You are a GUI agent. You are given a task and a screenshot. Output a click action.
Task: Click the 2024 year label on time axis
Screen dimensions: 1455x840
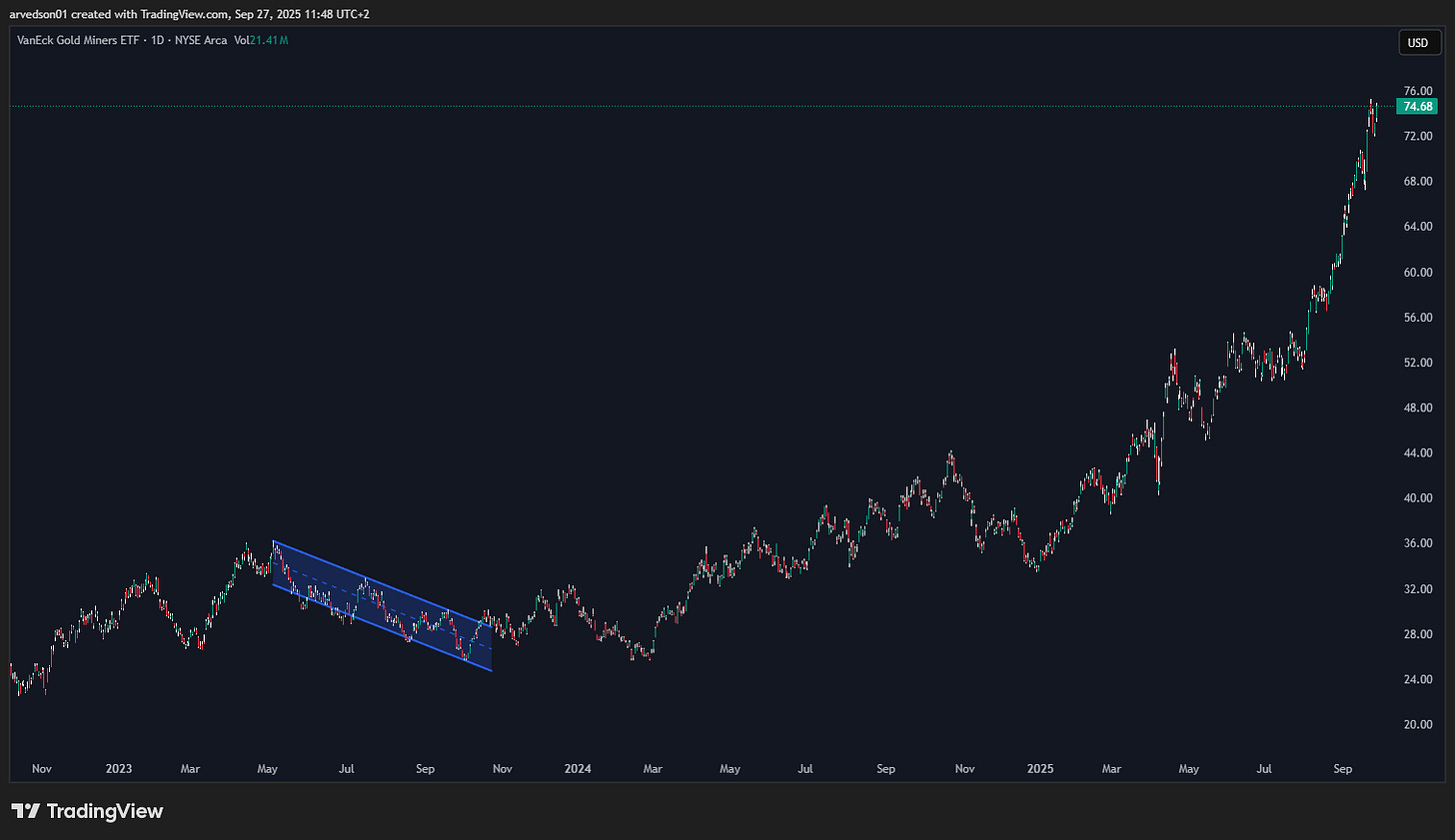[578, 769]
